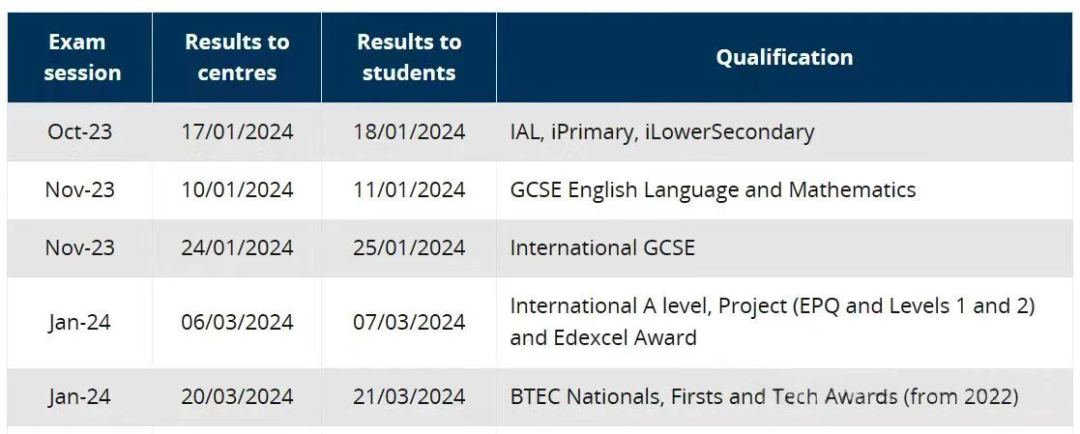Click the 20/03/2024 date cell

[237, 397]
